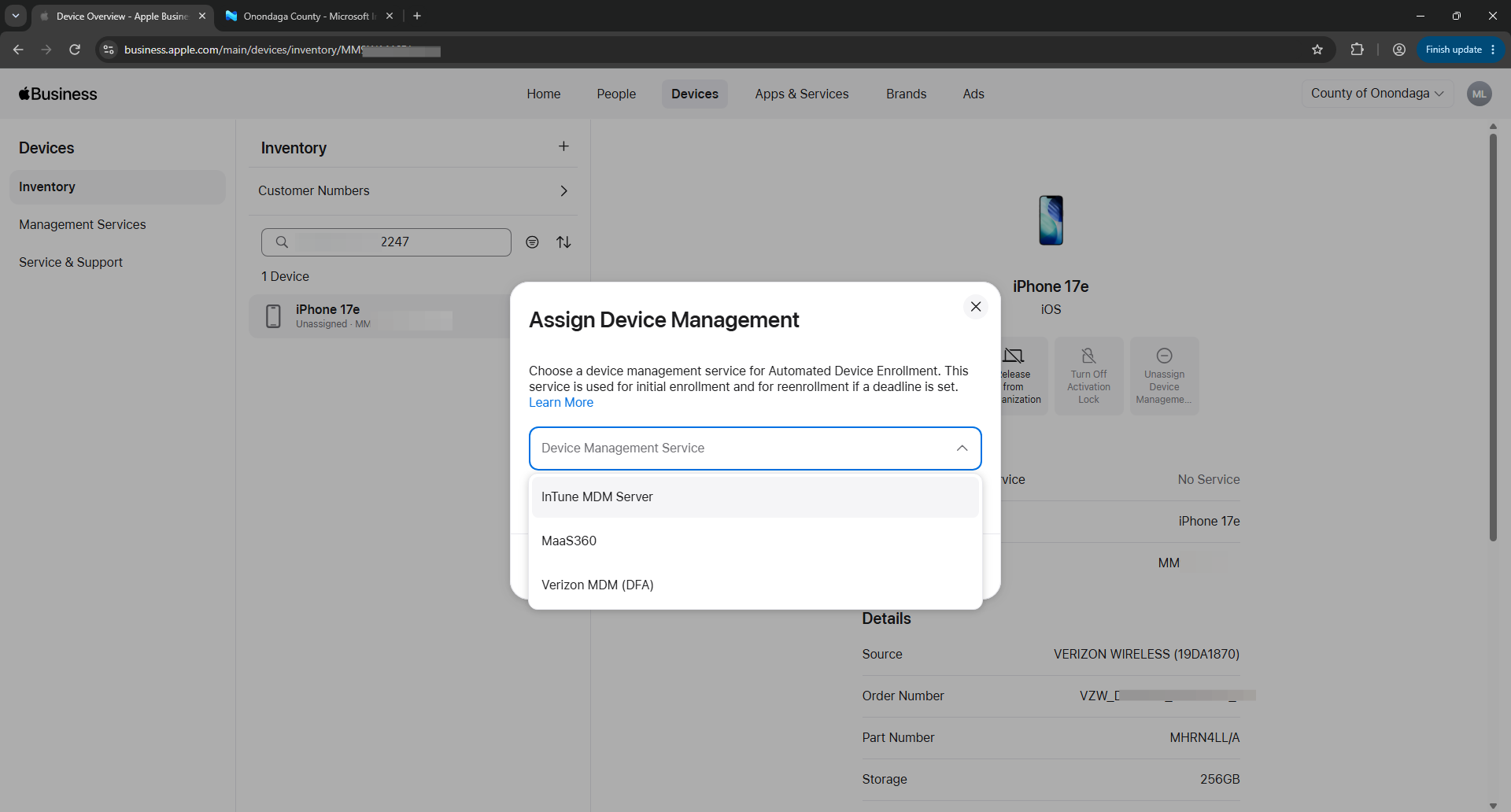Open Management Services sidebar item

click(83, 225)
